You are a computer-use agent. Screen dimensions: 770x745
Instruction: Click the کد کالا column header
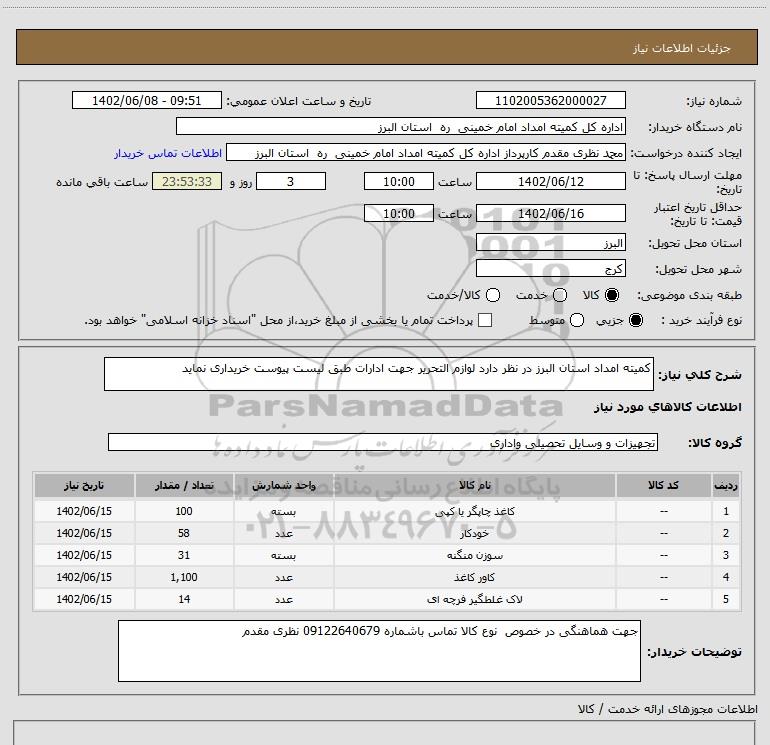click(663, 485)
